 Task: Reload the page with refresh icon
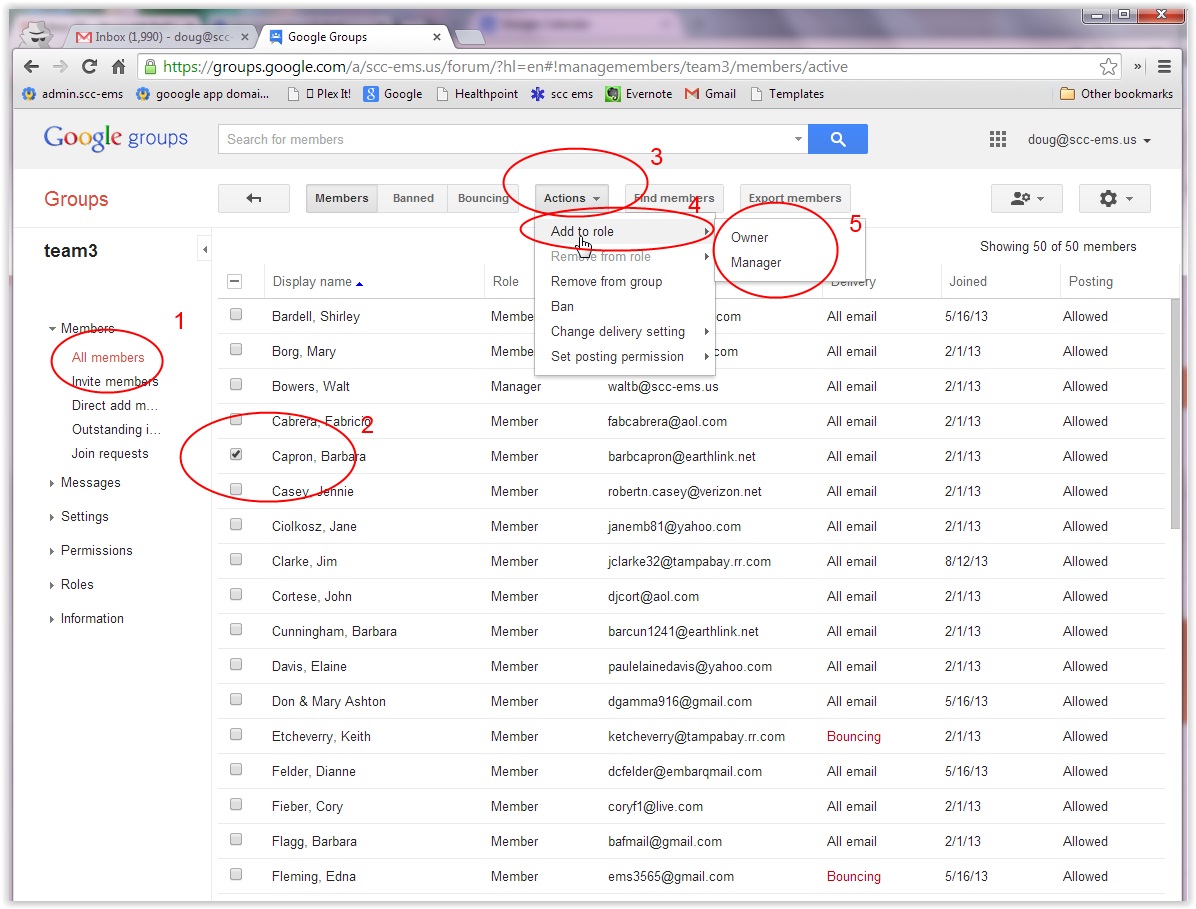[x=89, y=67]
